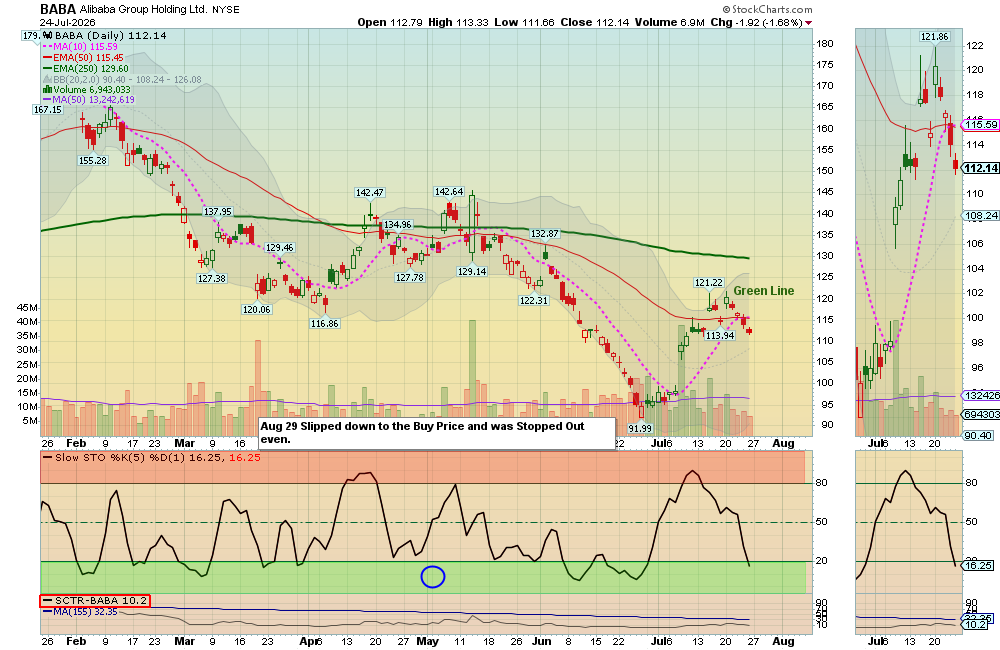Click the 134.96 price label
Viewport: 1000px width, 650px height.
[397, 225]
